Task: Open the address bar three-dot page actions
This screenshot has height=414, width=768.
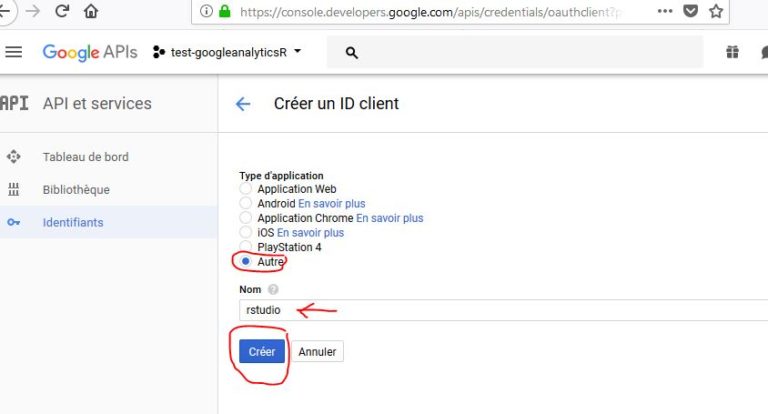Action: (x=665, y=11)
